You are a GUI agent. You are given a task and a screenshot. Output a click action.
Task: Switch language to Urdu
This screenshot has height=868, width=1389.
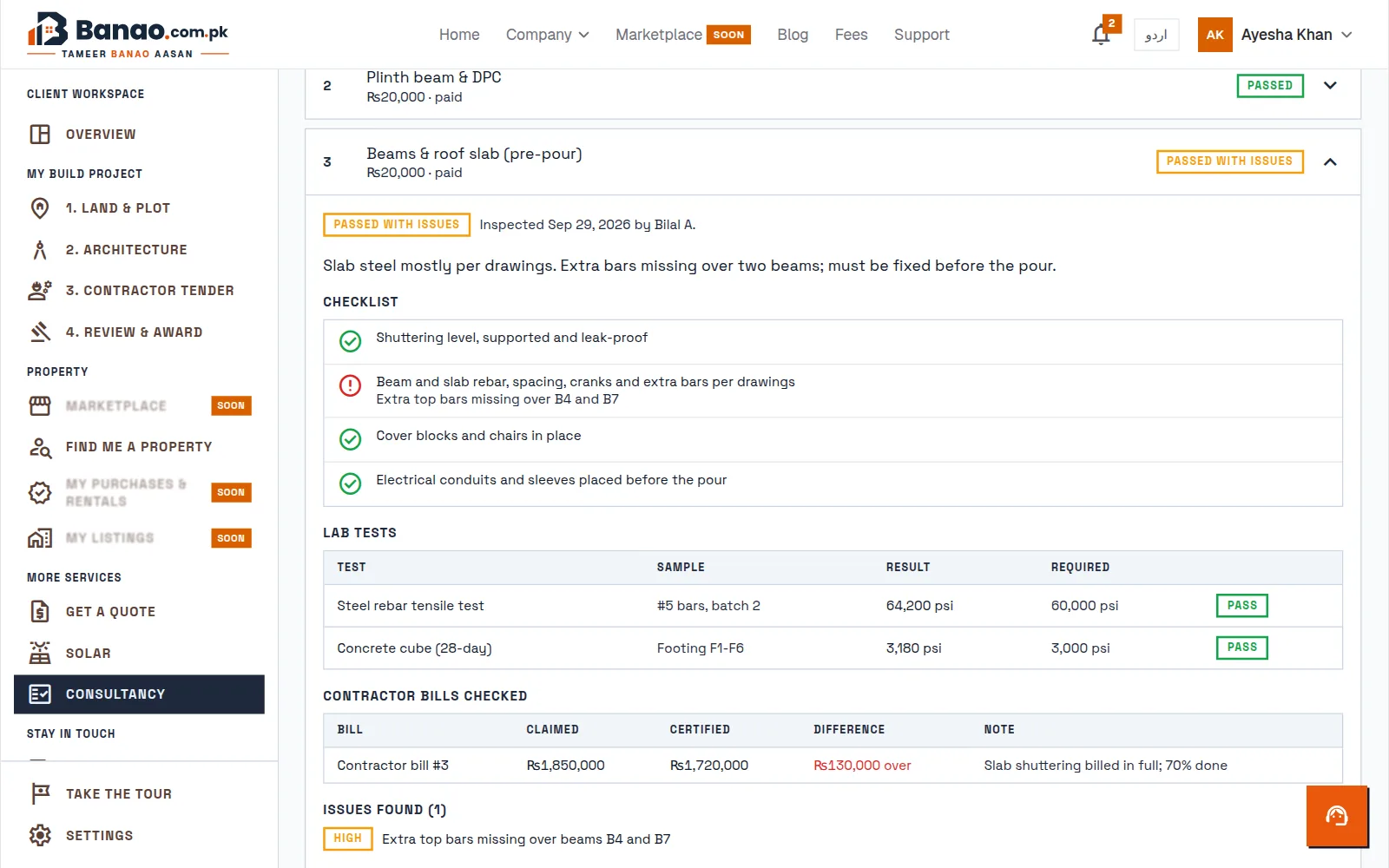click(1156, 35)
